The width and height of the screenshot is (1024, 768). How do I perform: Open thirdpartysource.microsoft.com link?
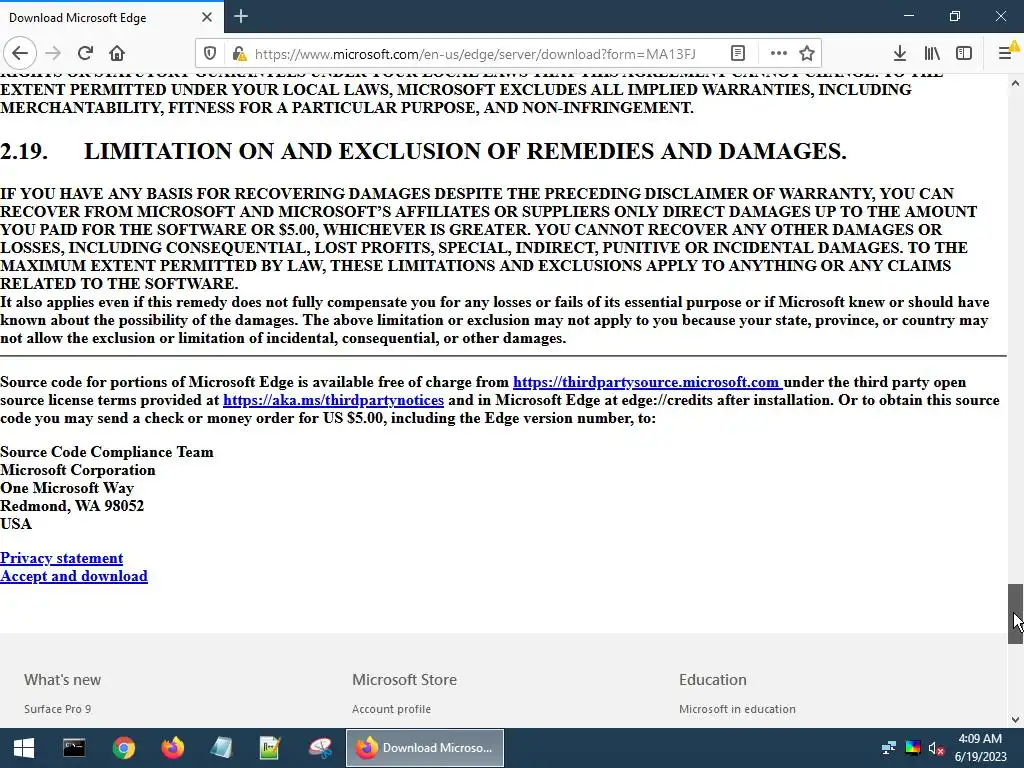click(x=647, y=382)
